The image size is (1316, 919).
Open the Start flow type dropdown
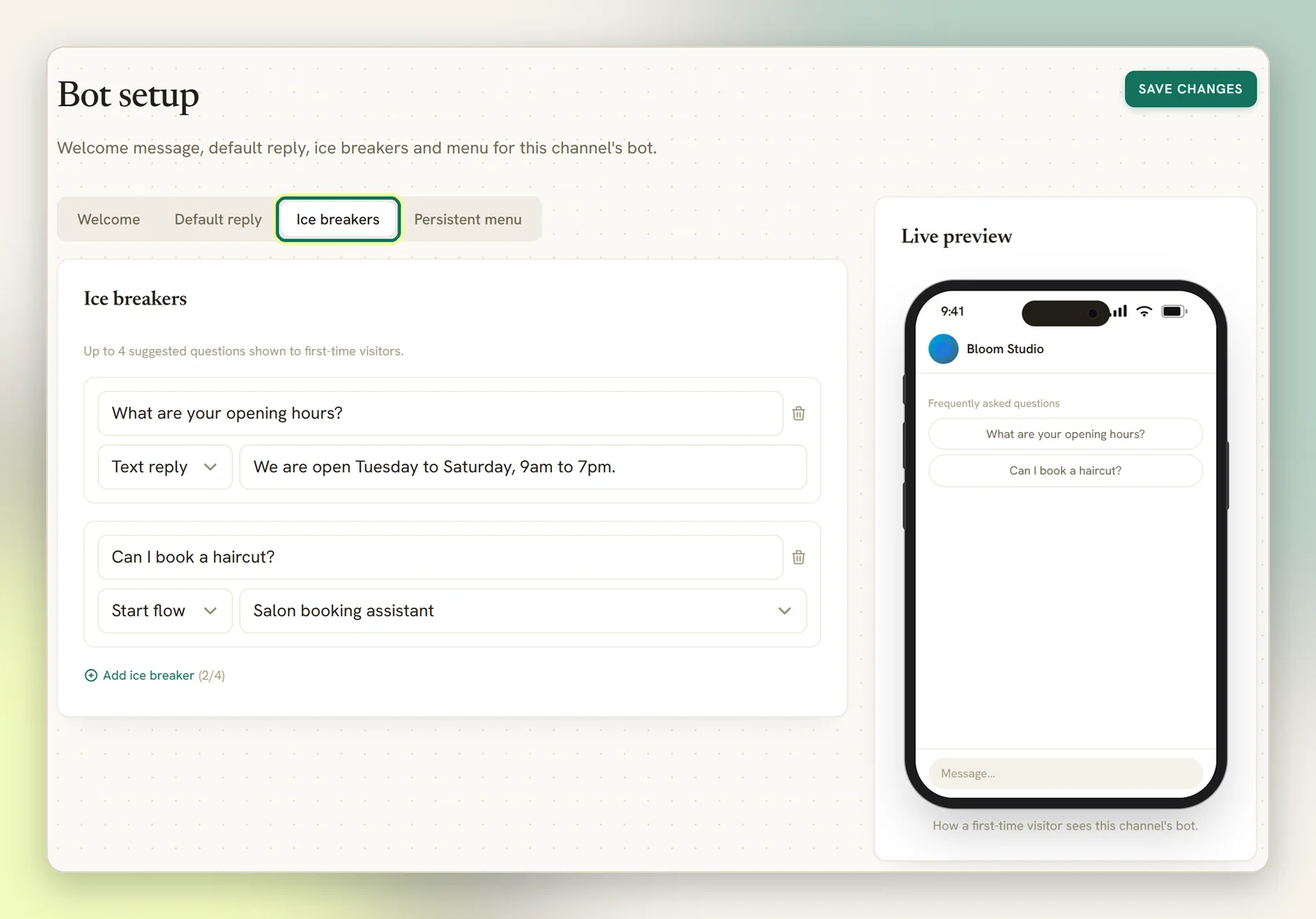165,610
